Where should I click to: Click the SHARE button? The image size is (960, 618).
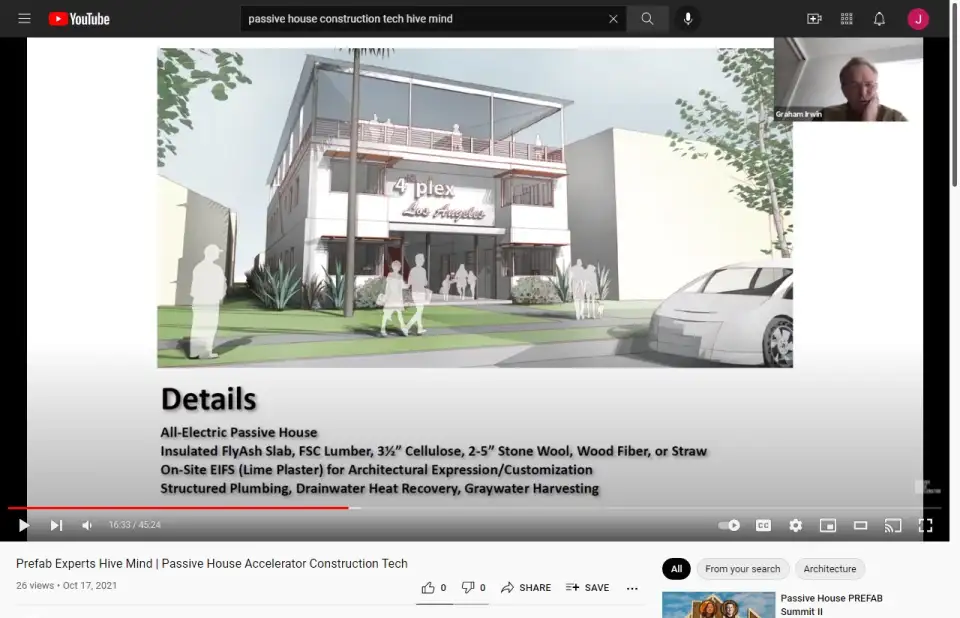526,588
